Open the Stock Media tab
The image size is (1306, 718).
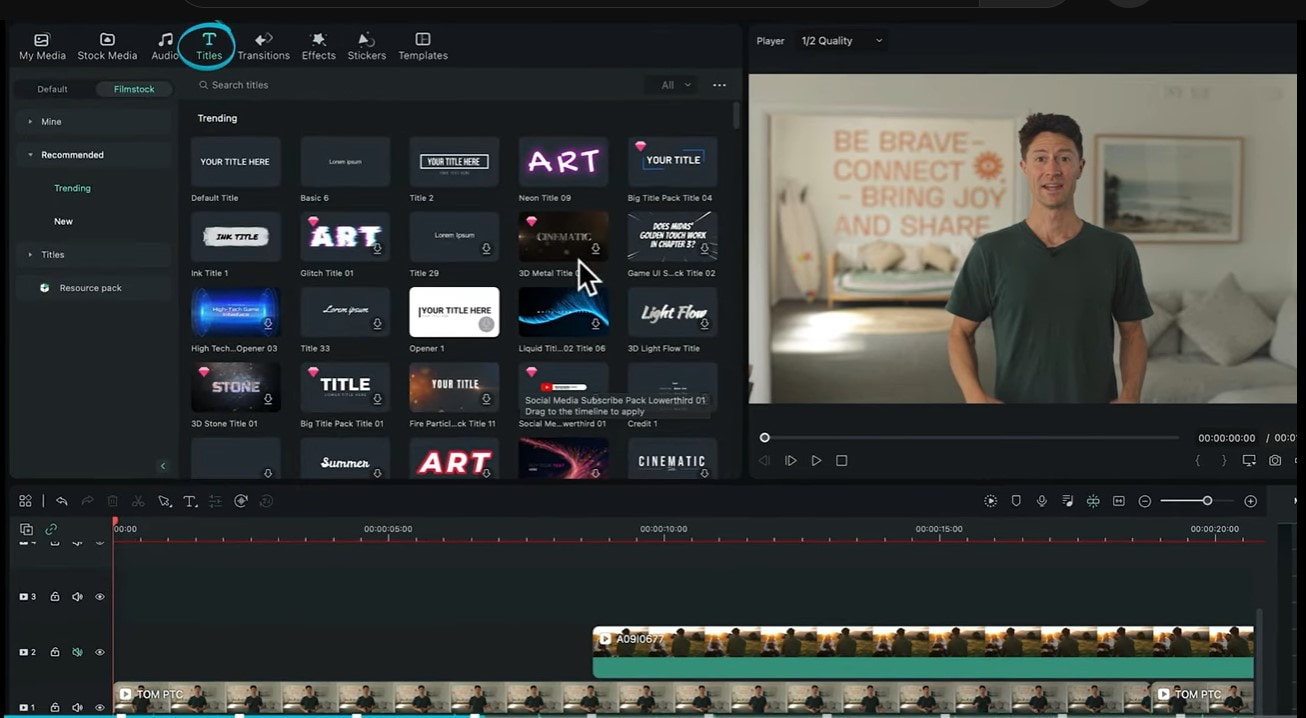pos(107,47)
